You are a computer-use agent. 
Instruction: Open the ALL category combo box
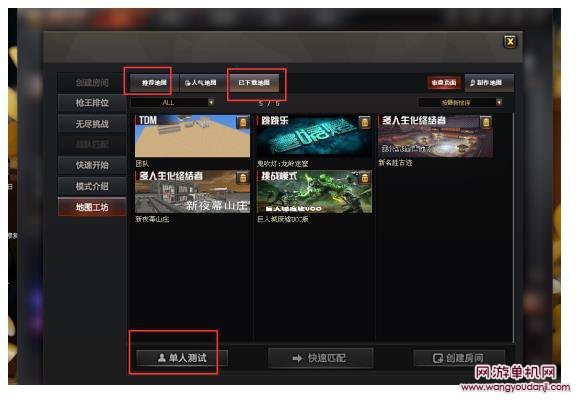(173, 102)
